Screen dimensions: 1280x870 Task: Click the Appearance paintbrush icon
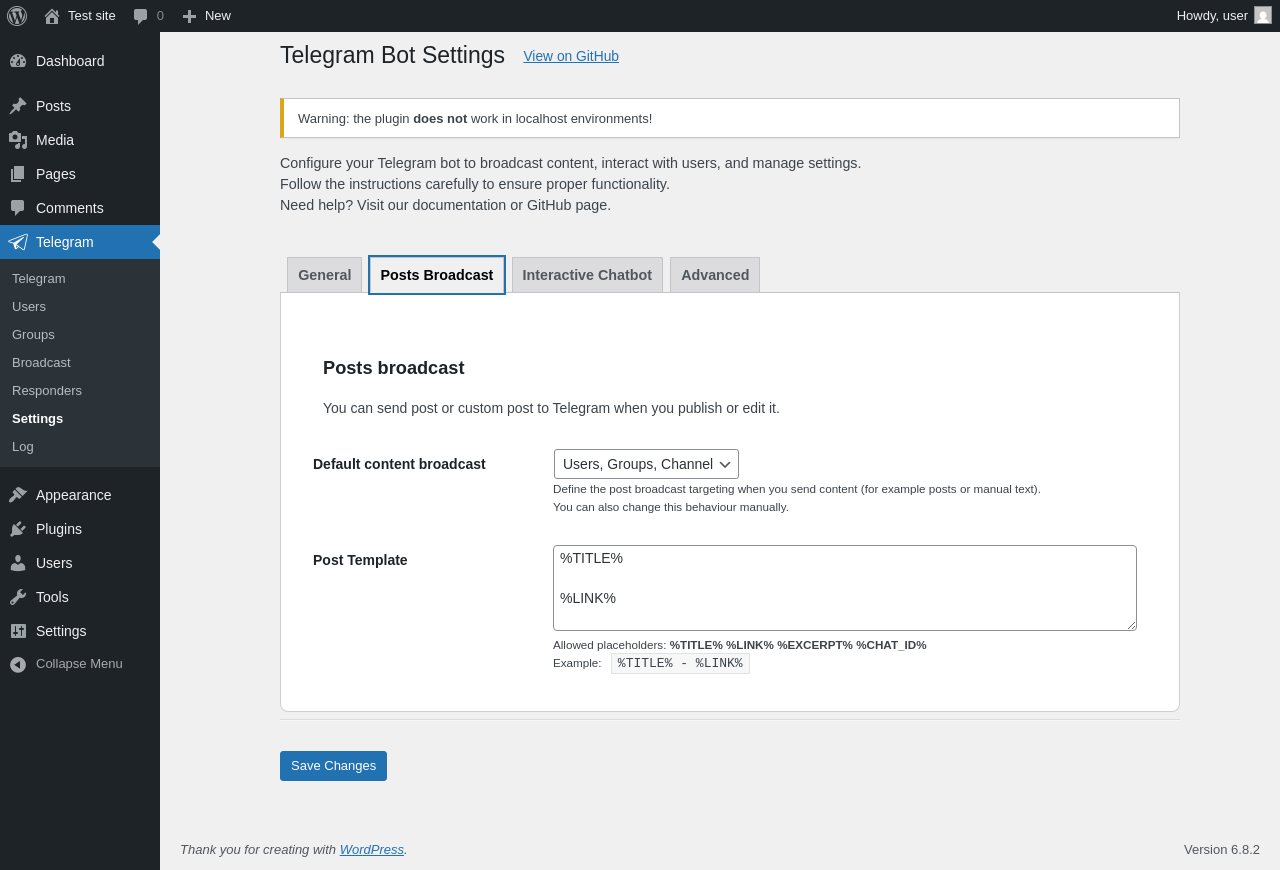pyautogui.click(x=18, y=495)
